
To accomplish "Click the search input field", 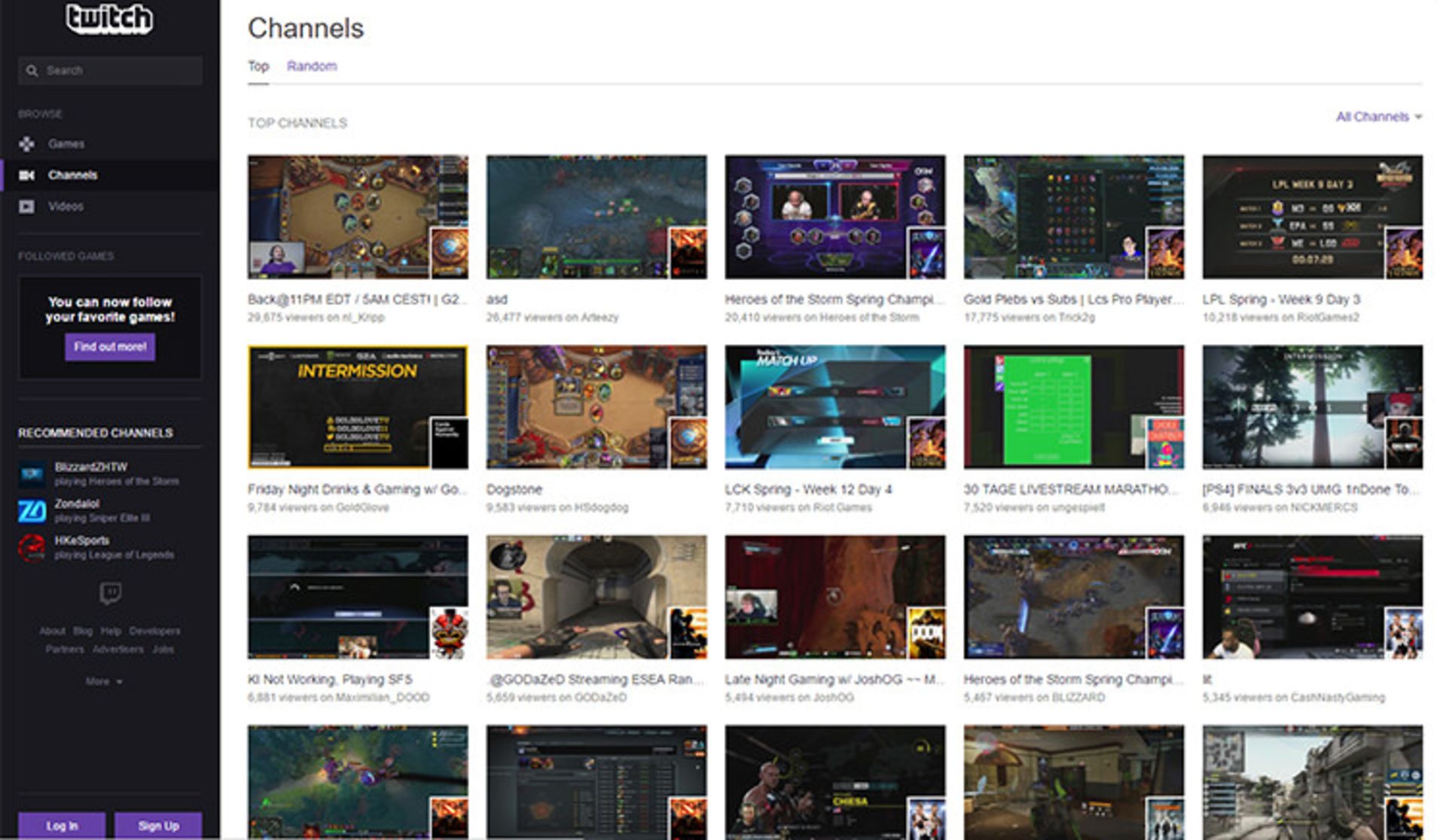I will [x=113, y=69].
